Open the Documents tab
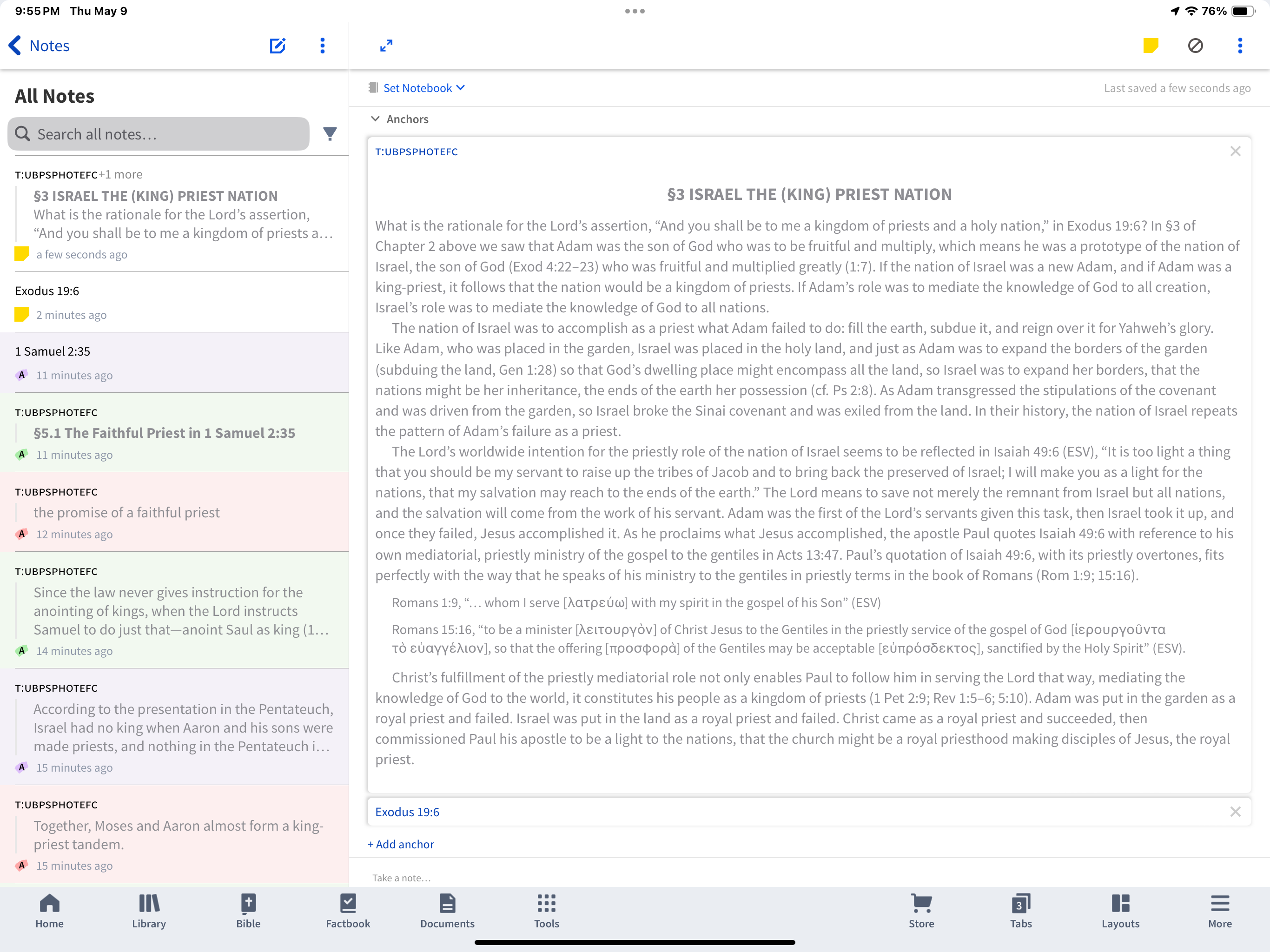This screenshot has width=1270, height=952. 447,911
